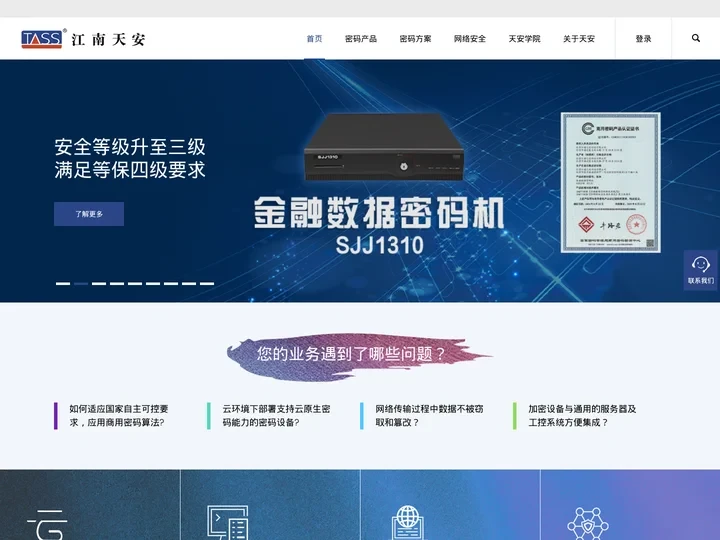Click the globe-over-laptop icon in the bottom tiles
This screenshot has width=720, height=540.
407,523
